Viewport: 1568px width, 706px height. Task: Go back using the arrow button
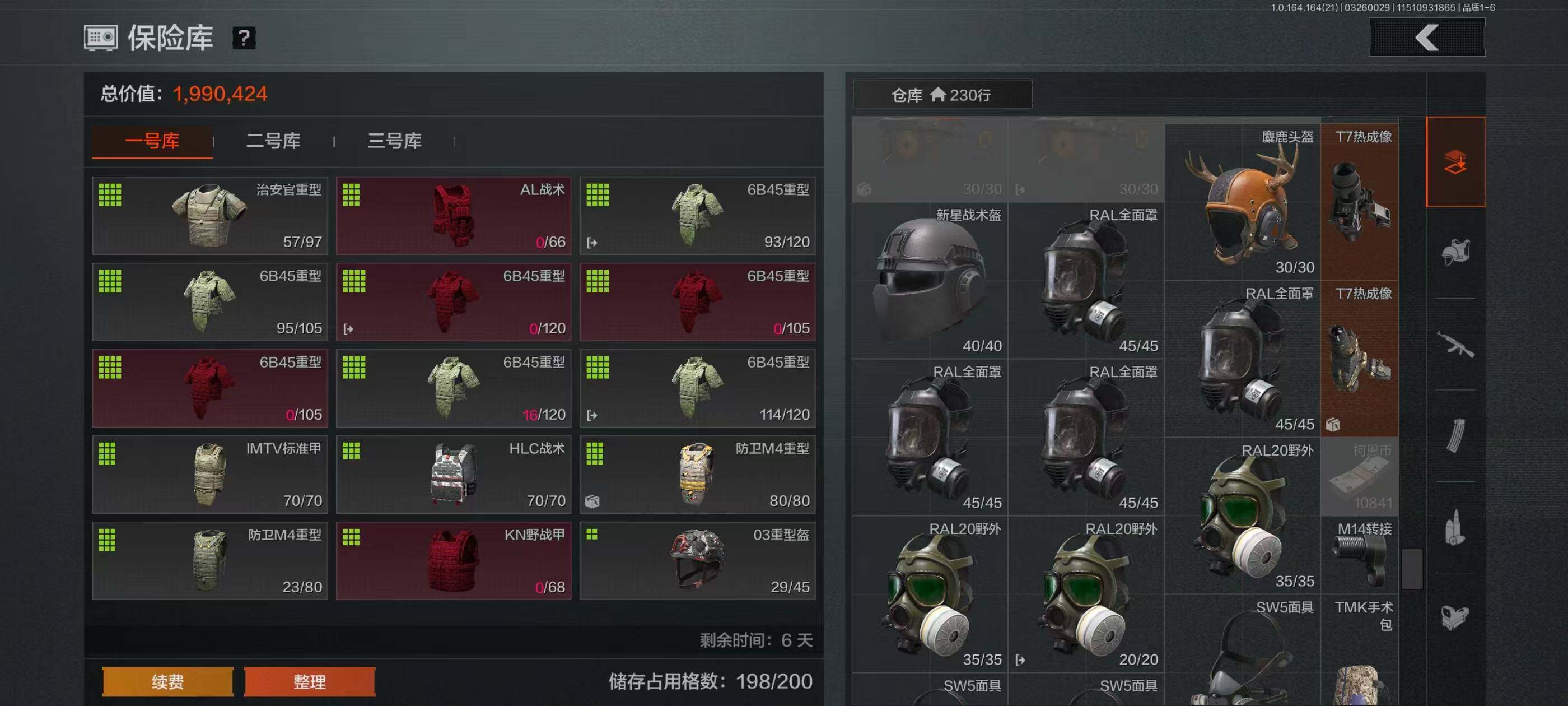[1427, 38]
